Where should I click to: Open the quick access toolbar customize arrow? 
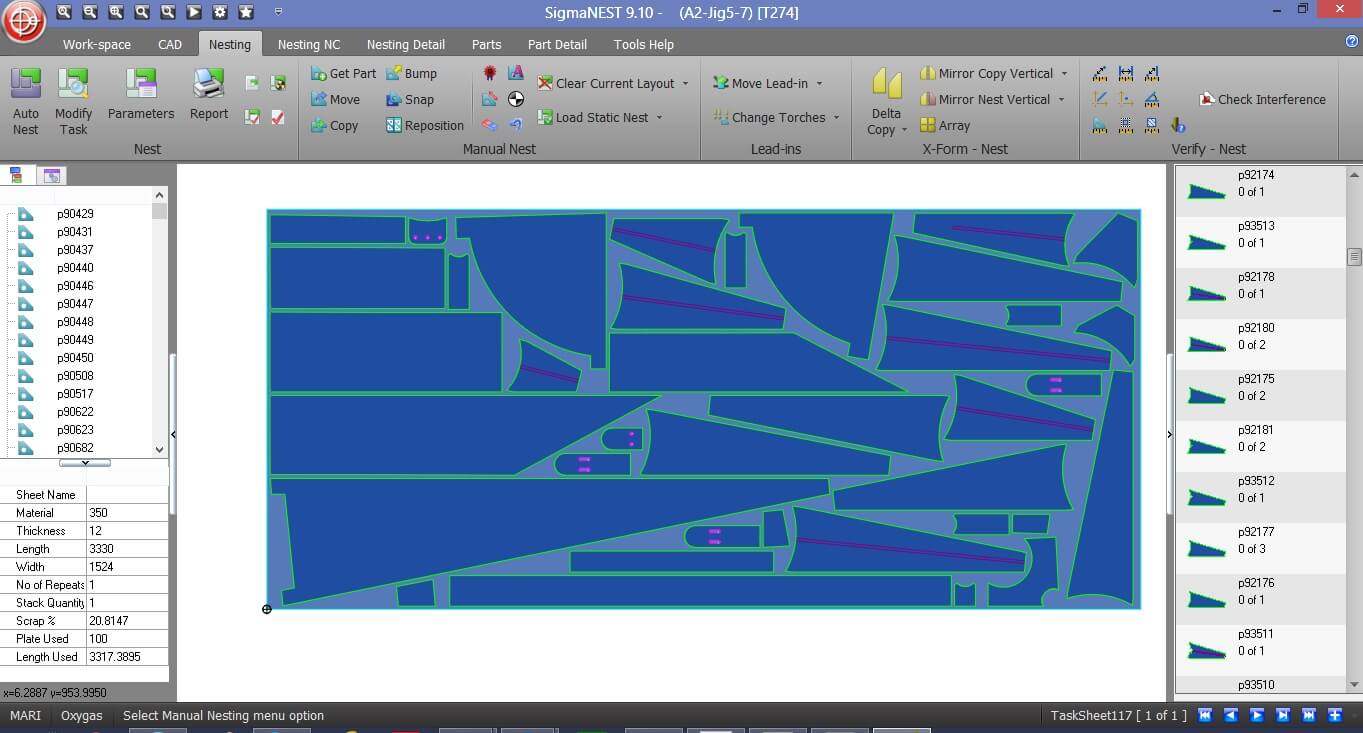tap(278, 12)
